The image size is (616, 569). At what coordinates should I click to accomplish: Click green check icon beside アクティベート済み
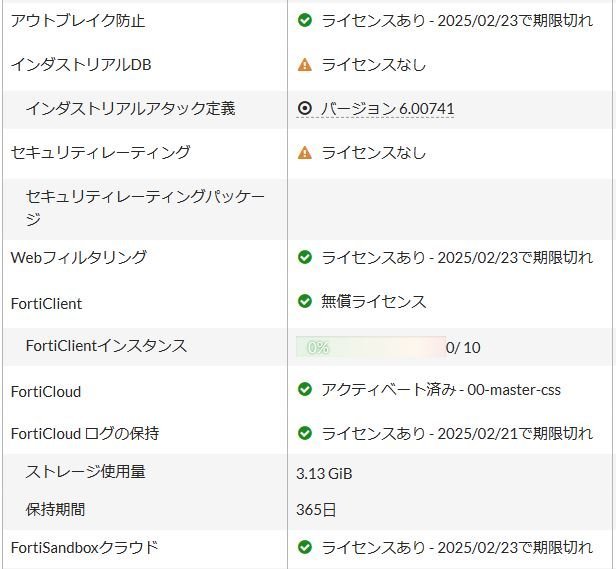pyautogui.click(x=305, y=389)
